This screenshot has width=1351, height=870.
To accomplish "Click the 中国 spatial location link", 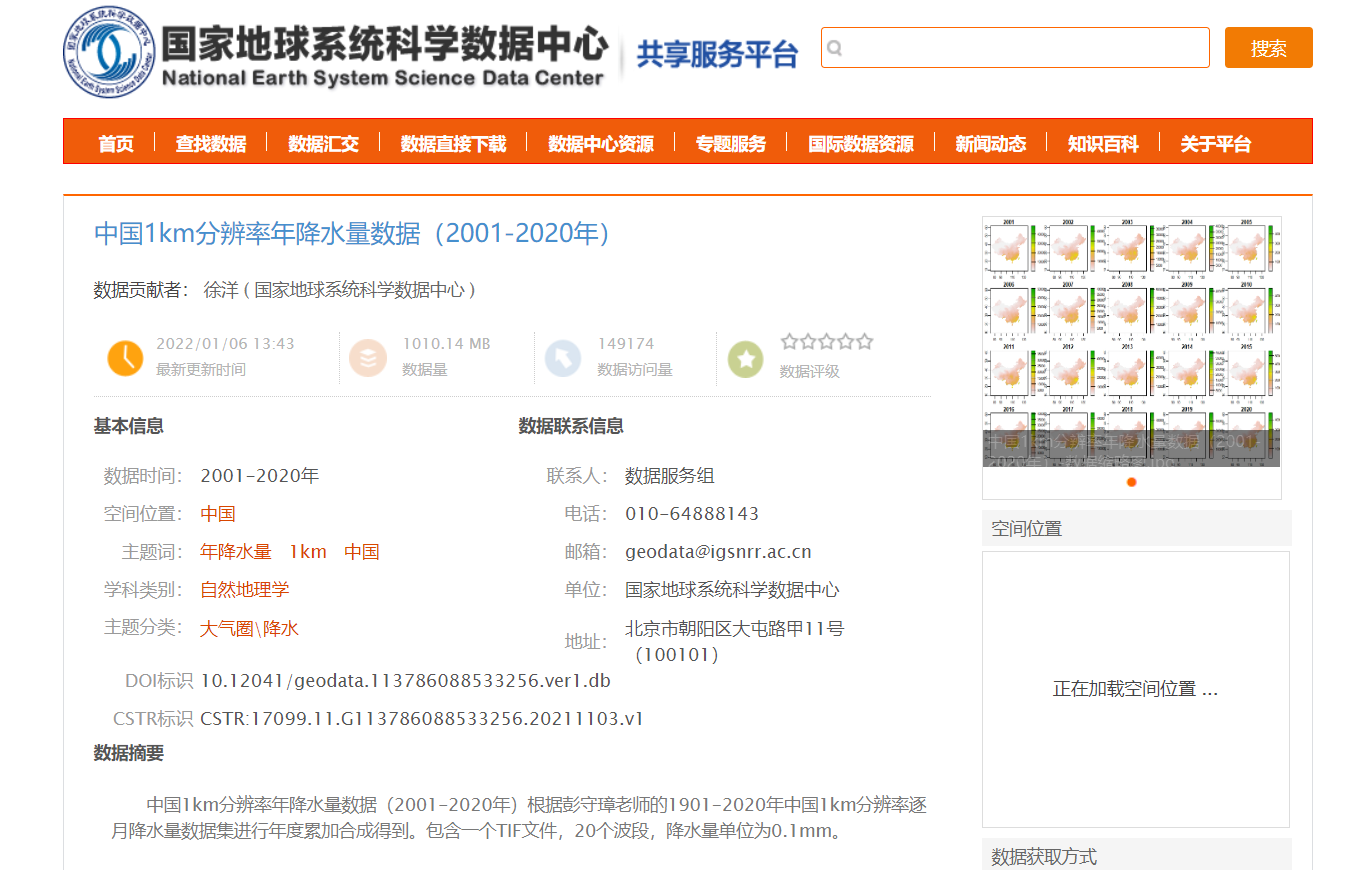I will click(x=218, y=514).
